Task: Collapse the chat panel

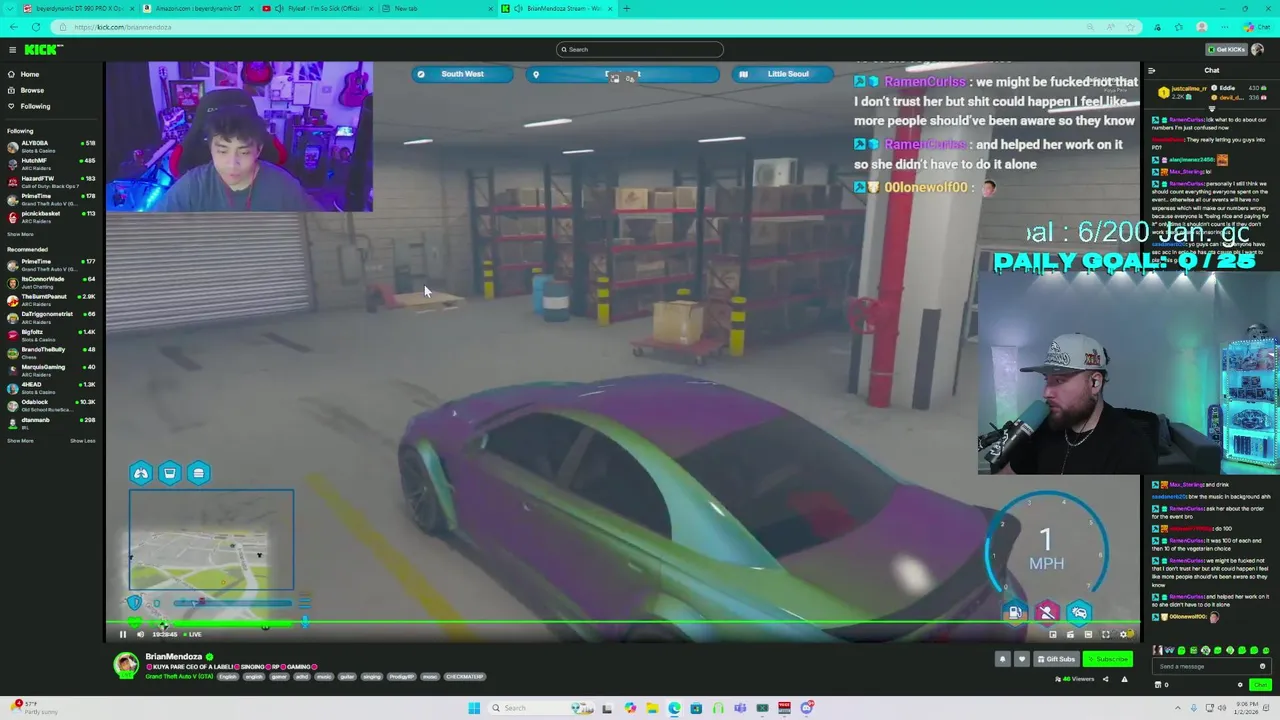Action: click(1152, 70)
